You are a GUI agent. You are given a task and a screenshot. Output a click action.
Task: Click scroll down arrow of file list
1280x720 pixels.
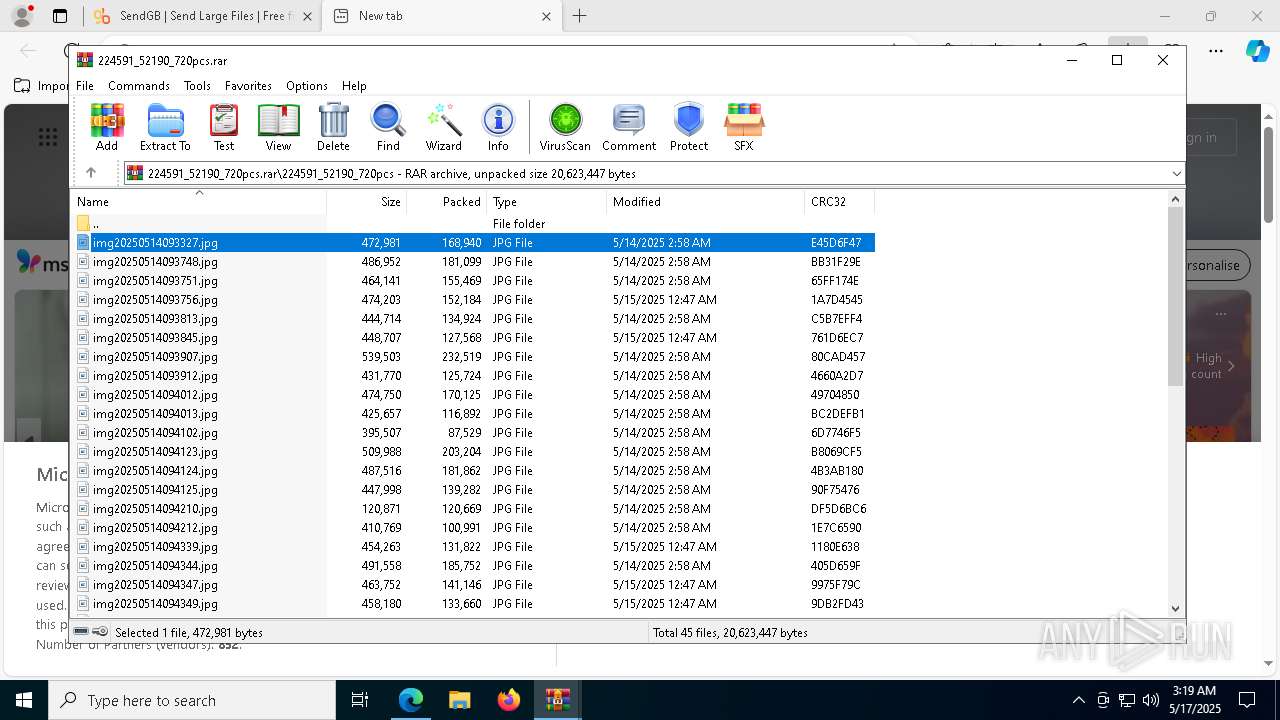[x=1175, y=608]
